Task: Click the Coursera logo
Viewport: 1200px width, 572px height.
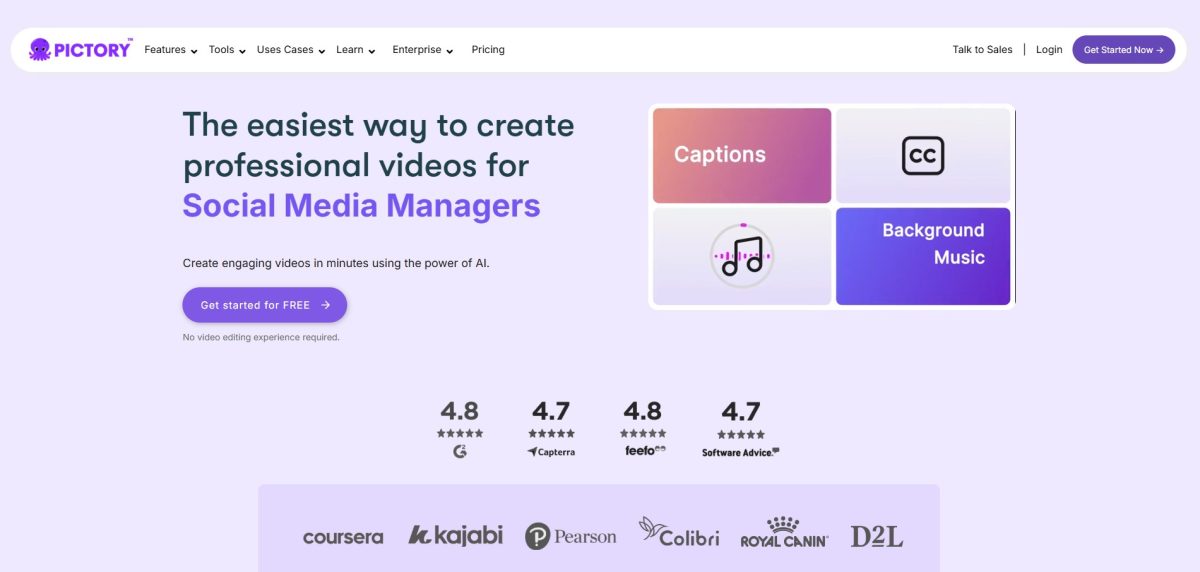Action: point(343,537)
